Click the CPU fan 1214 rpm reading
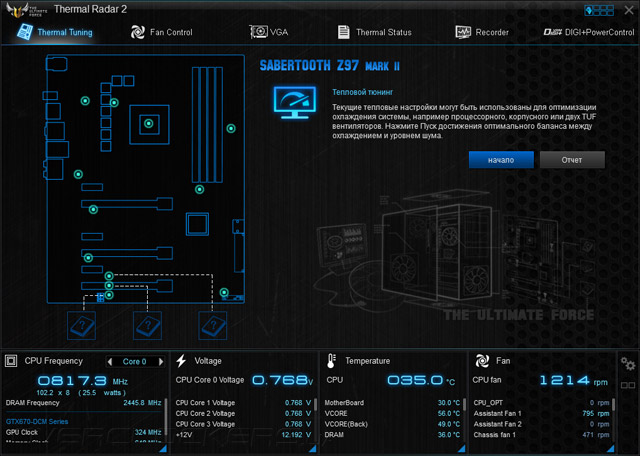This screenshot has width=640, height=456. [573, 381]
